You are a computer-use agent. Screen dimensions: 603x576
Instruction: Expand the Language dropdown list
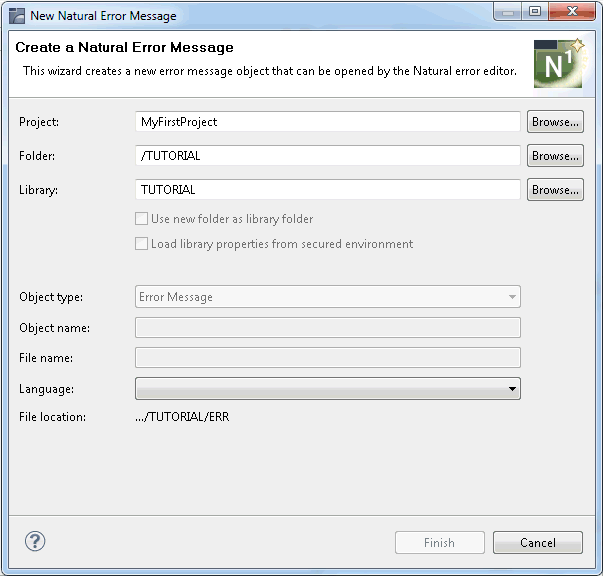(512, 389)
